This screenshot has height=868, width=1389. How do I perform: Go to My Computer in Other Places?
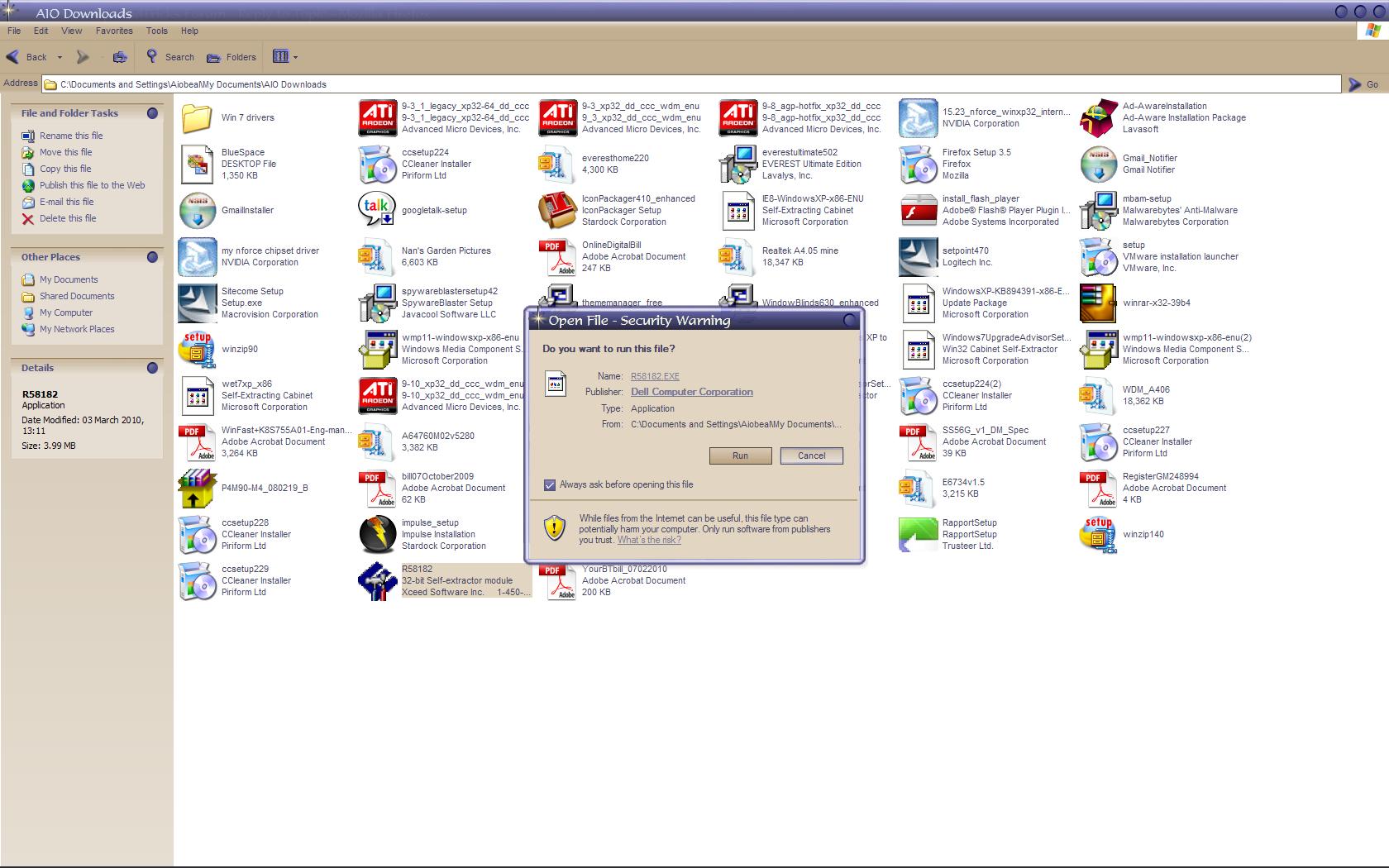pos(66,312)
